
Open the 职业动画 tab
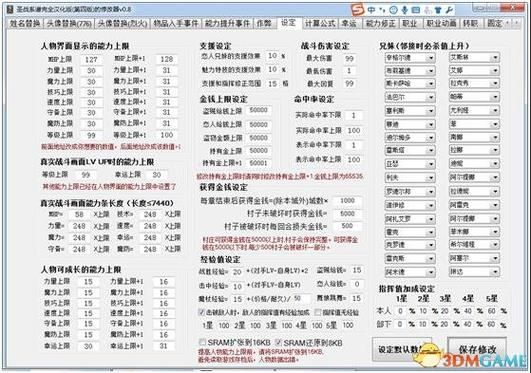tap(441, 23)
